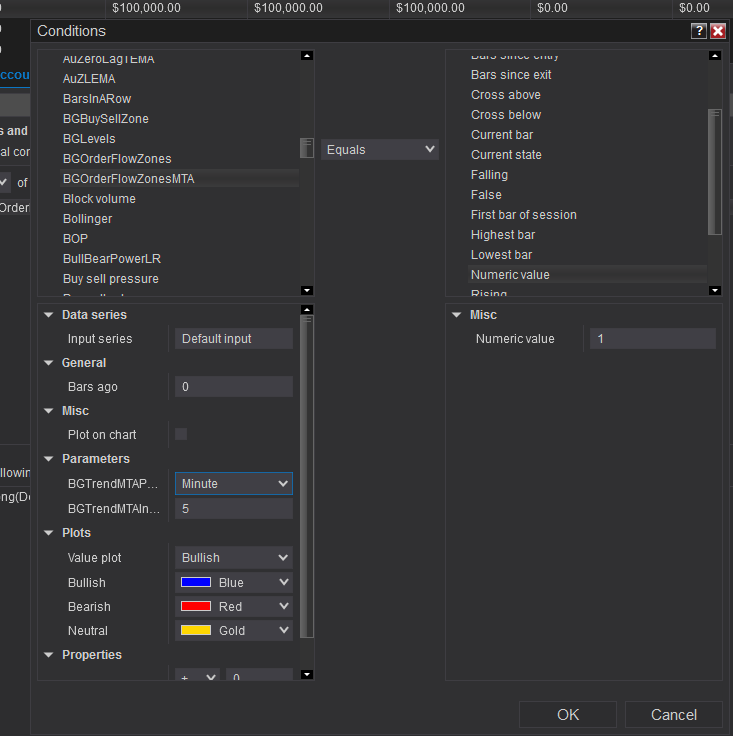Click the Bars ago input field
The height and width of the screenshot is (736, 733).
234,387
